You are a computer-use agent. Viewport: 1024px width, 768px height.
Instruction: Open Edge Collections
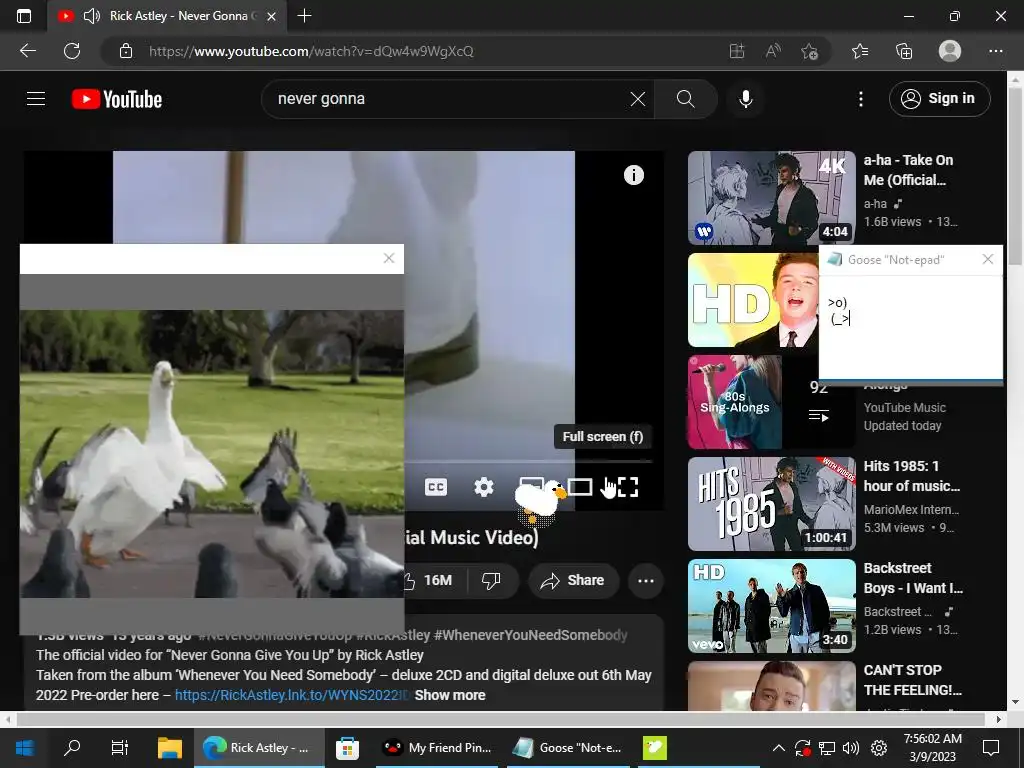coord(904,52)
